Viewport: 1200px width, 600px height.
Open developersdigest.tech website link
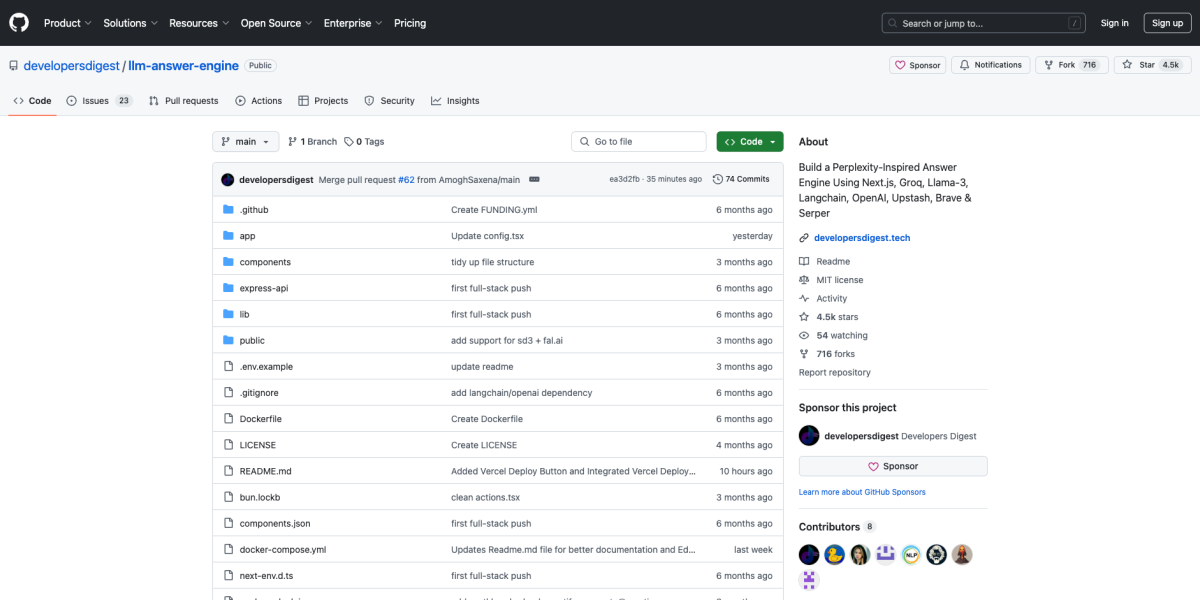coord(861,238)
